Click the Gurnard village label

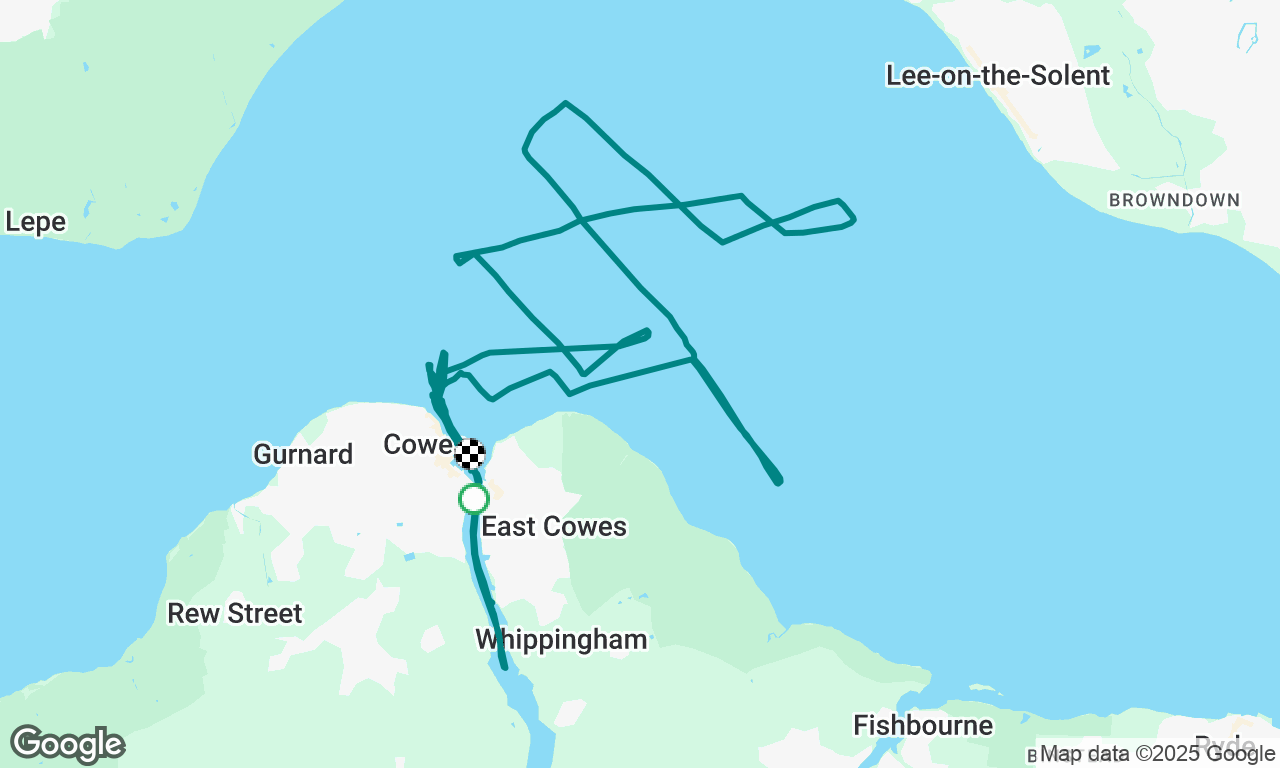coord(303,454)
